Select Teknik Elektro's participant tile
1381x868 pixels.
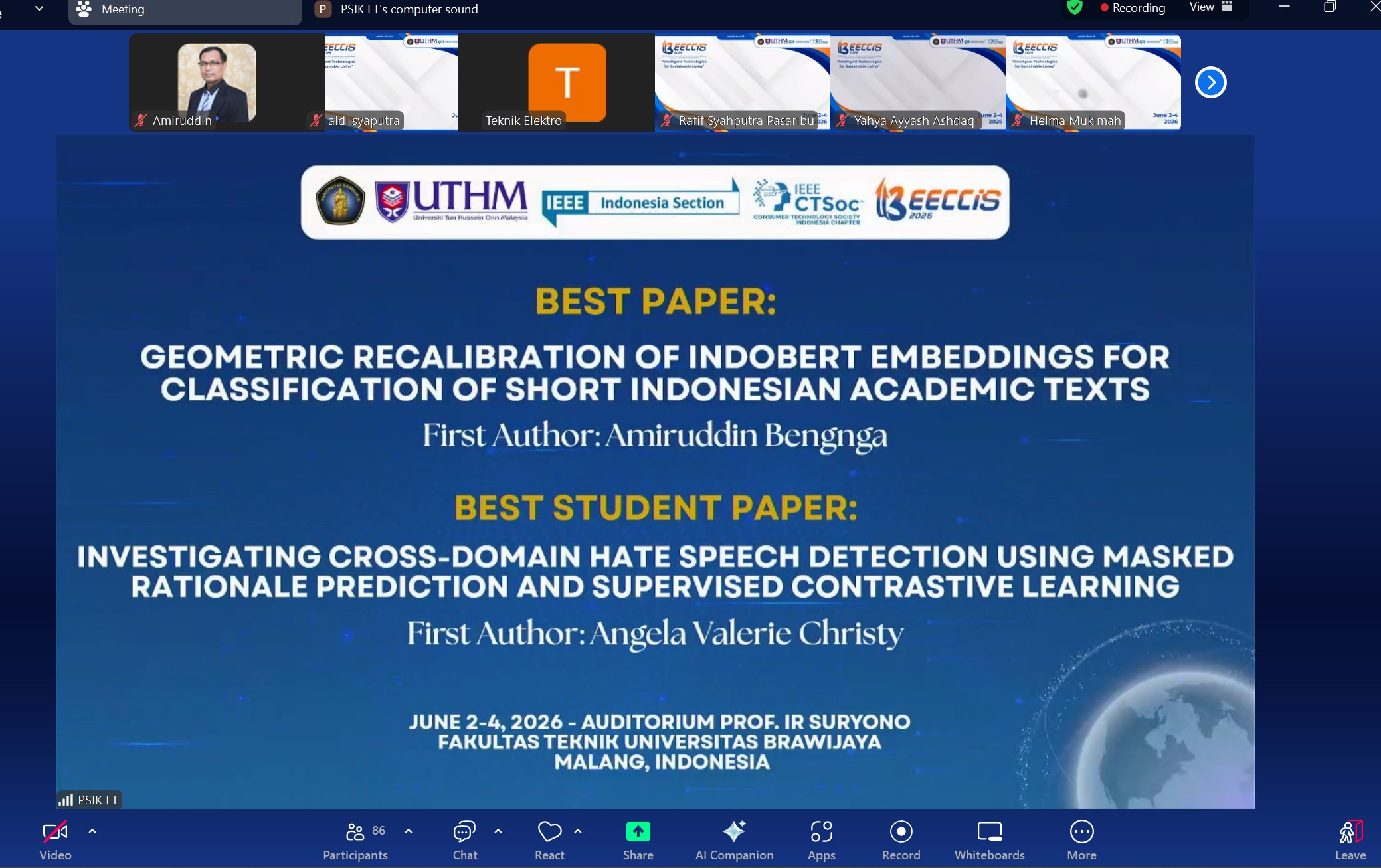click(556, 82)
